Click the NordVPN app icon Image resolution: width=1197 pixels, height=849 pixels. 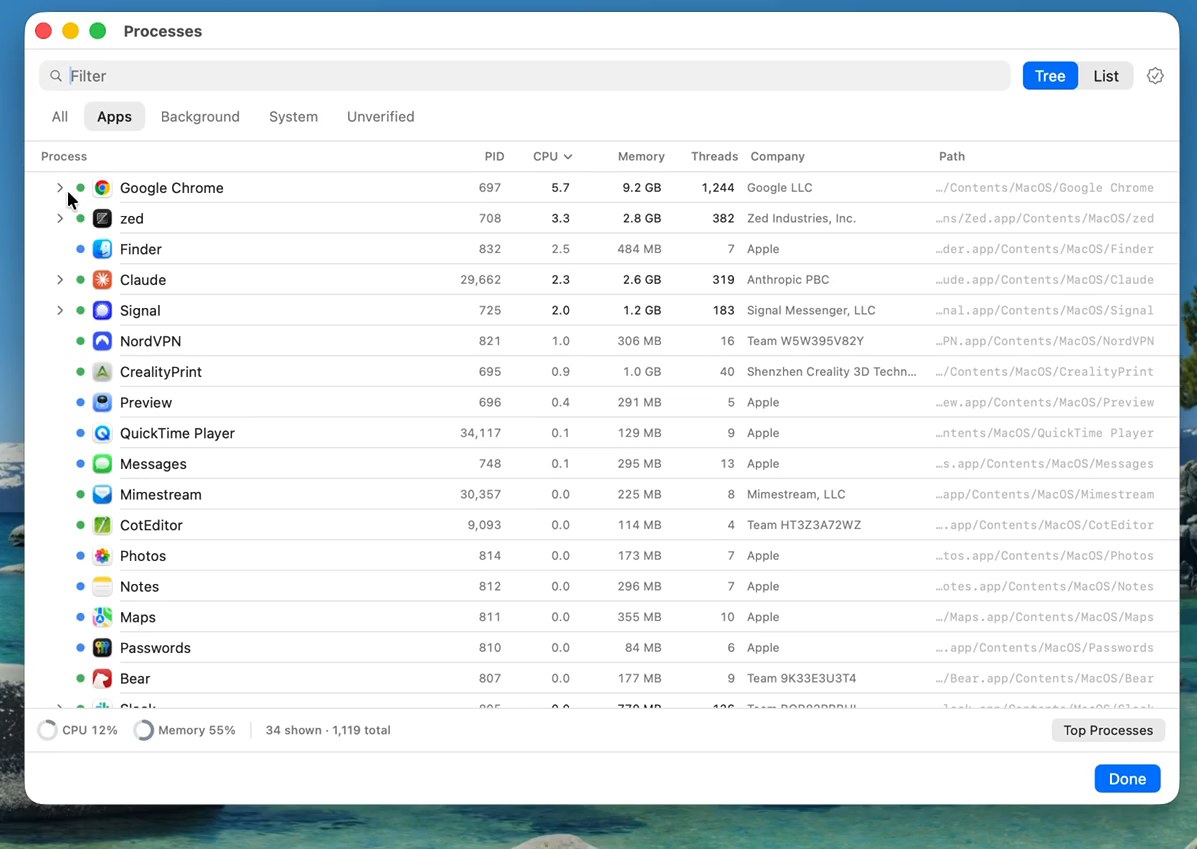(102, 341)
